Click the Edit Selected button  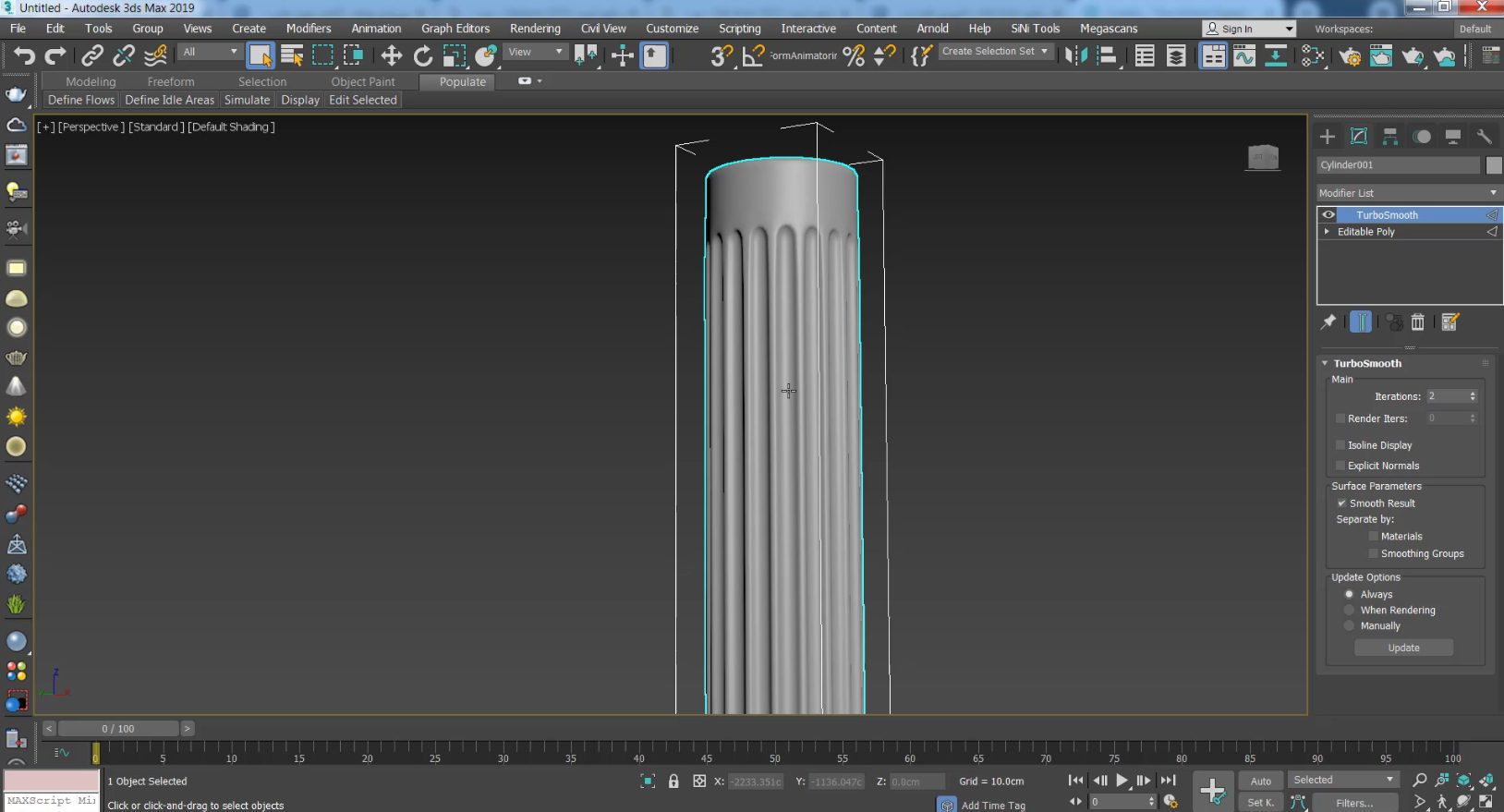tap(363, 100)
